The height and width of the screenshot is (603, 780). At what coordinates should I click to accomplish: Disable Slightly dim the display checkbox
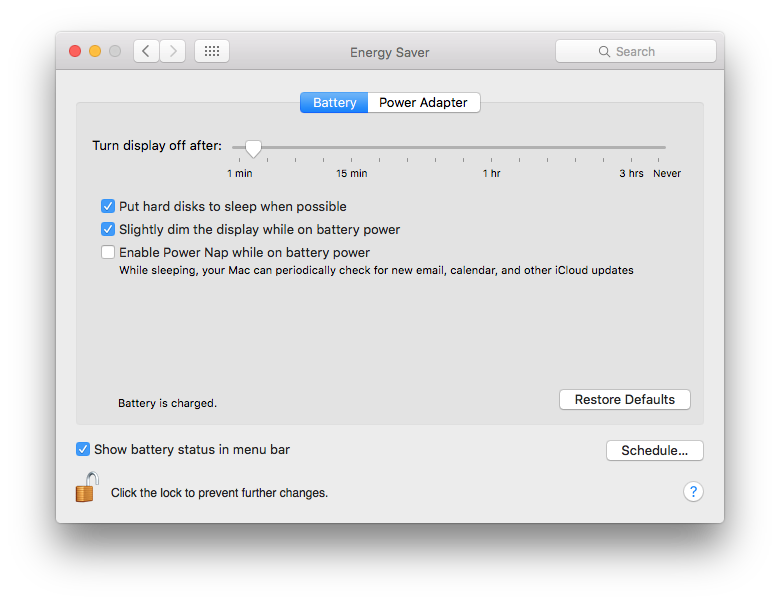click(108, 229)
